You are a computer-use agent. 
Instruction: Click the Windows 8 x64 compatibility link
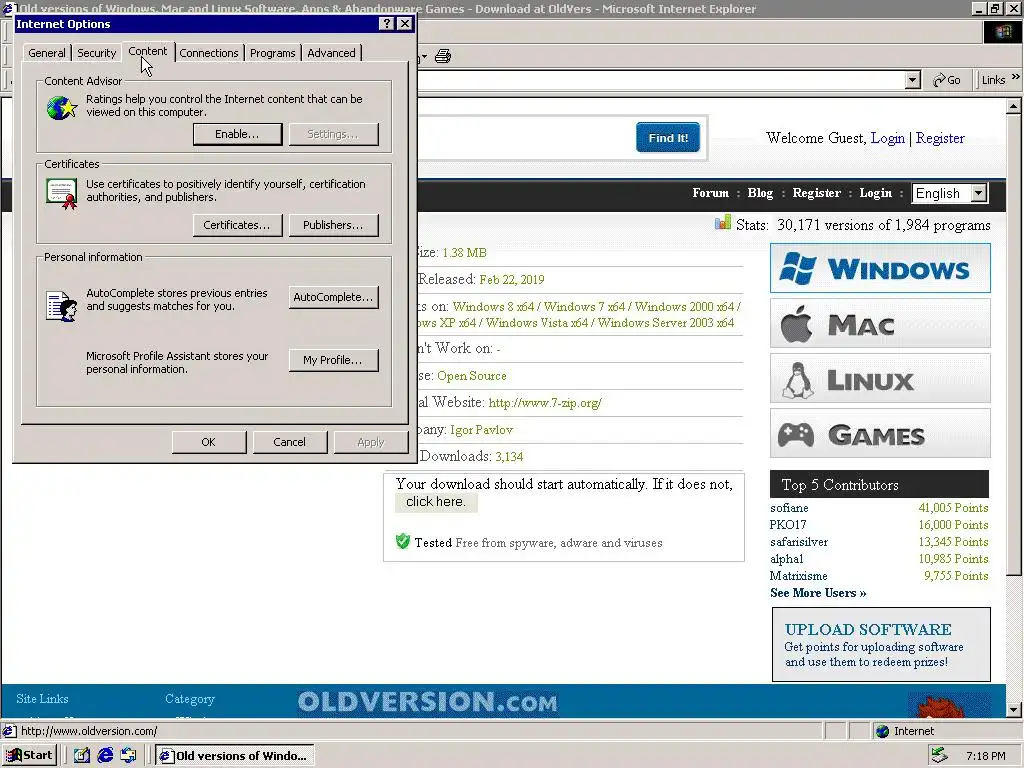coord(493,306)
